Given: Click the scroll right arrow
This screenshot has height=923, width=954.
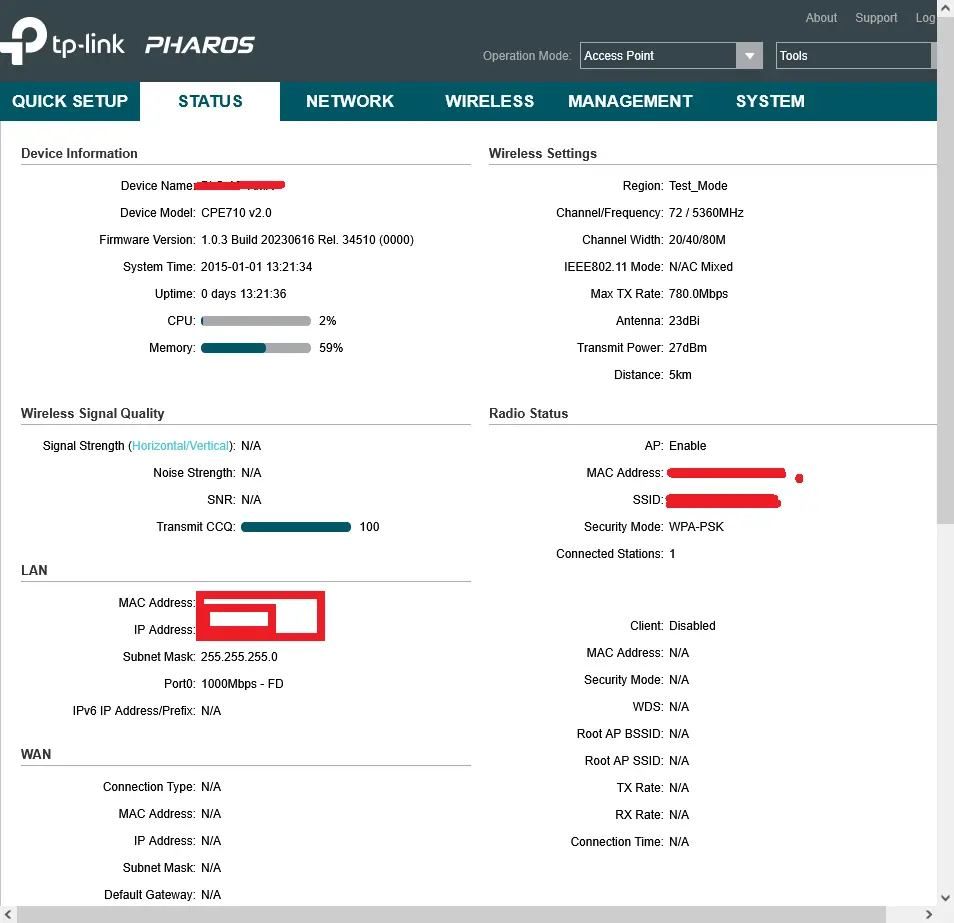Looking at the screenshot, I should point(928,914).
